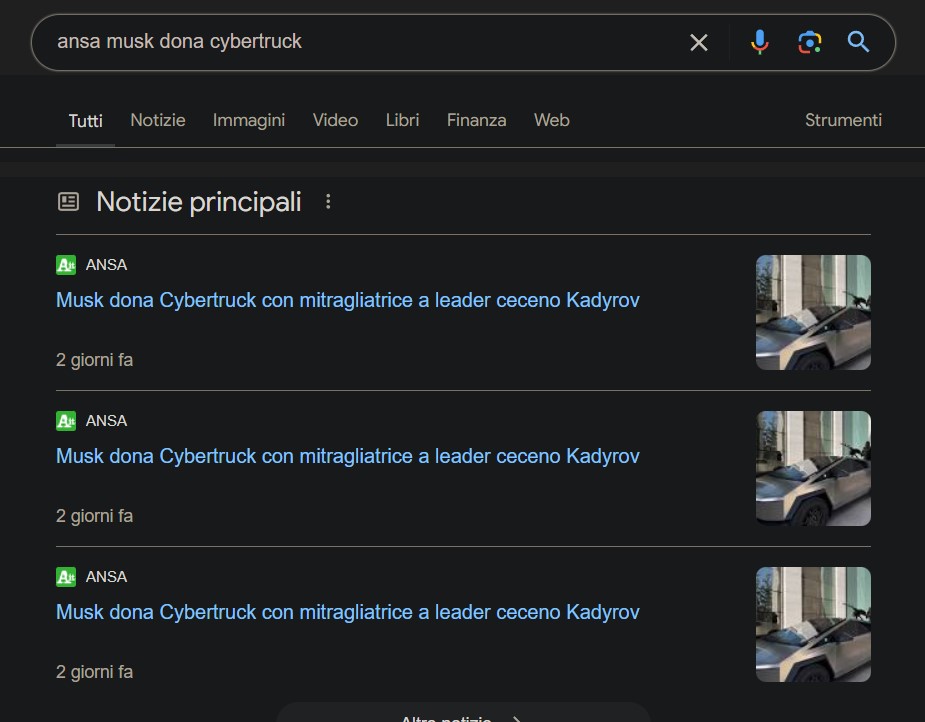Screen dimensions: 925x722
Task: Open the Libri results tab
Action: pyautogui.click(x=402, y=120)
